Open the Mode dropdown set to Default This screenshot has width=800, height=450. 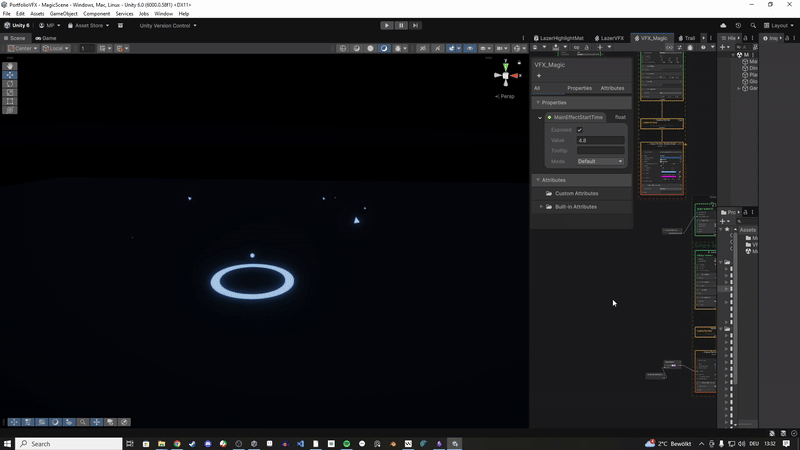[600, 161]
